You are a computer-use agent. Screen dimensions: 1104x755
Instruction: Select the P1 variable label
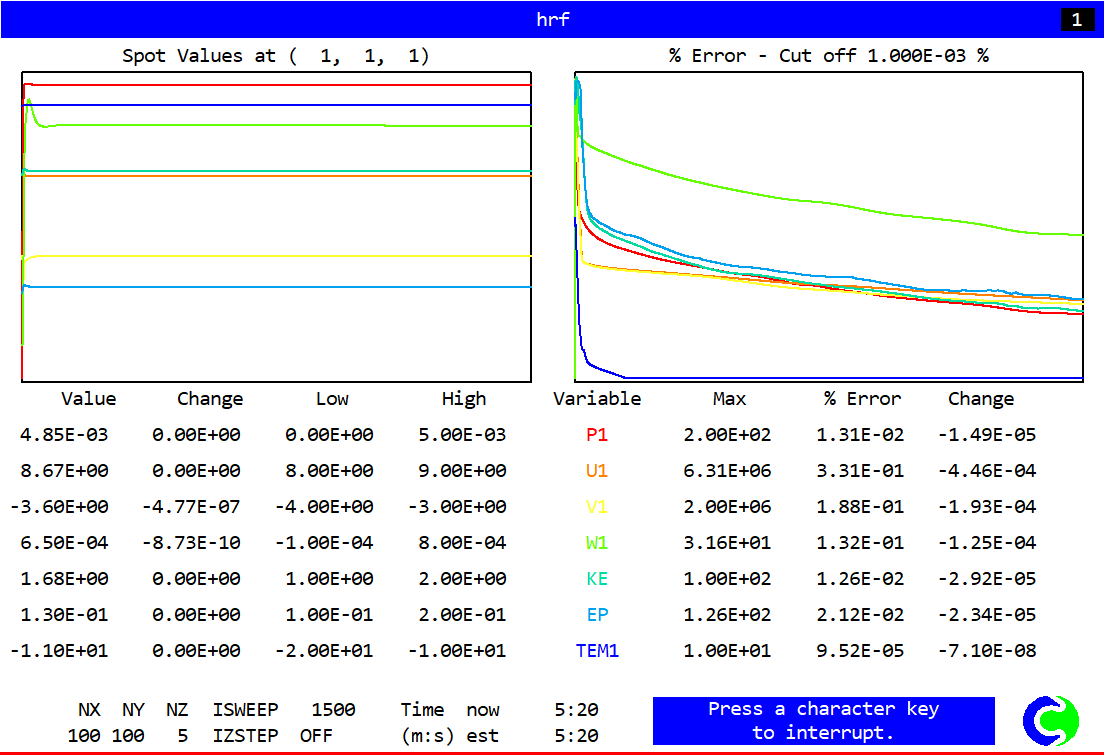pyautogui.click(x=597, y=435)
